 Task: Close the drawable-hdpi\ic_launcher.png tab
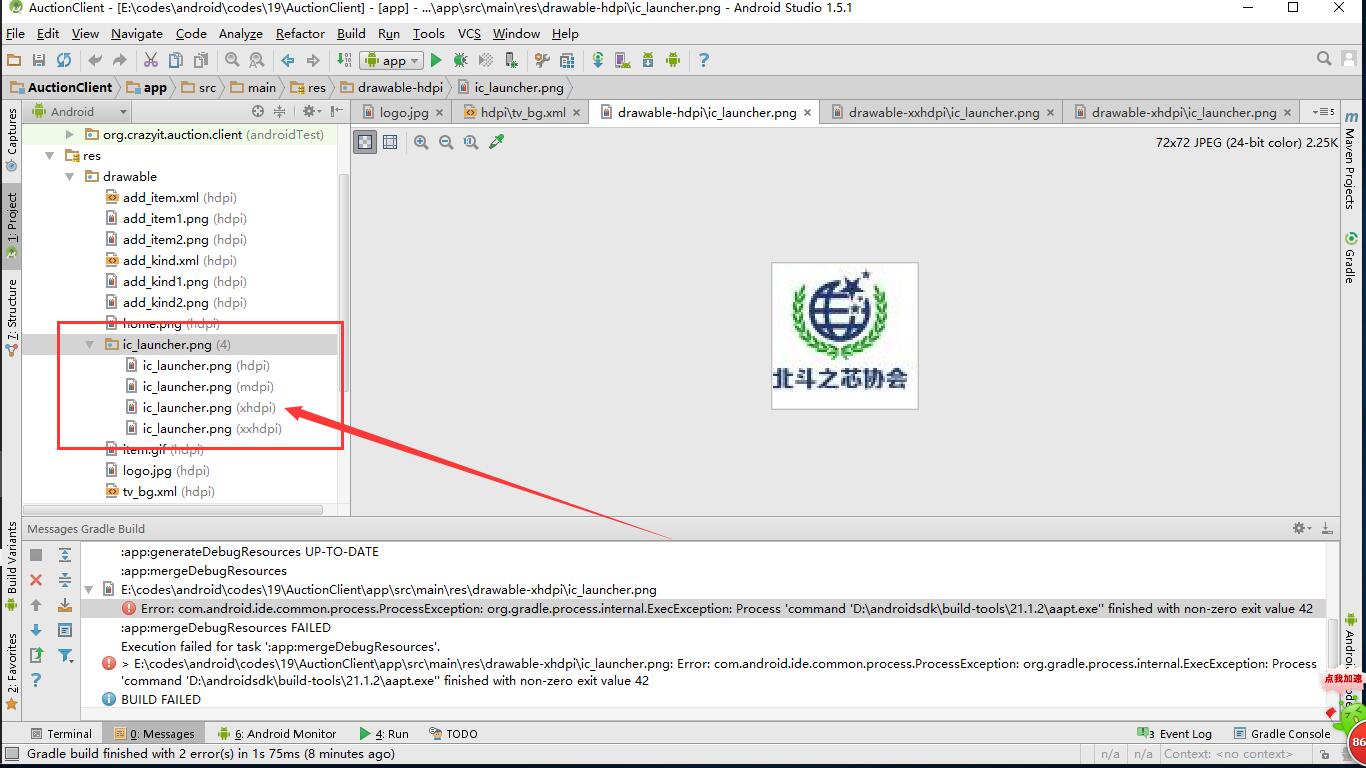pos(808,112)
